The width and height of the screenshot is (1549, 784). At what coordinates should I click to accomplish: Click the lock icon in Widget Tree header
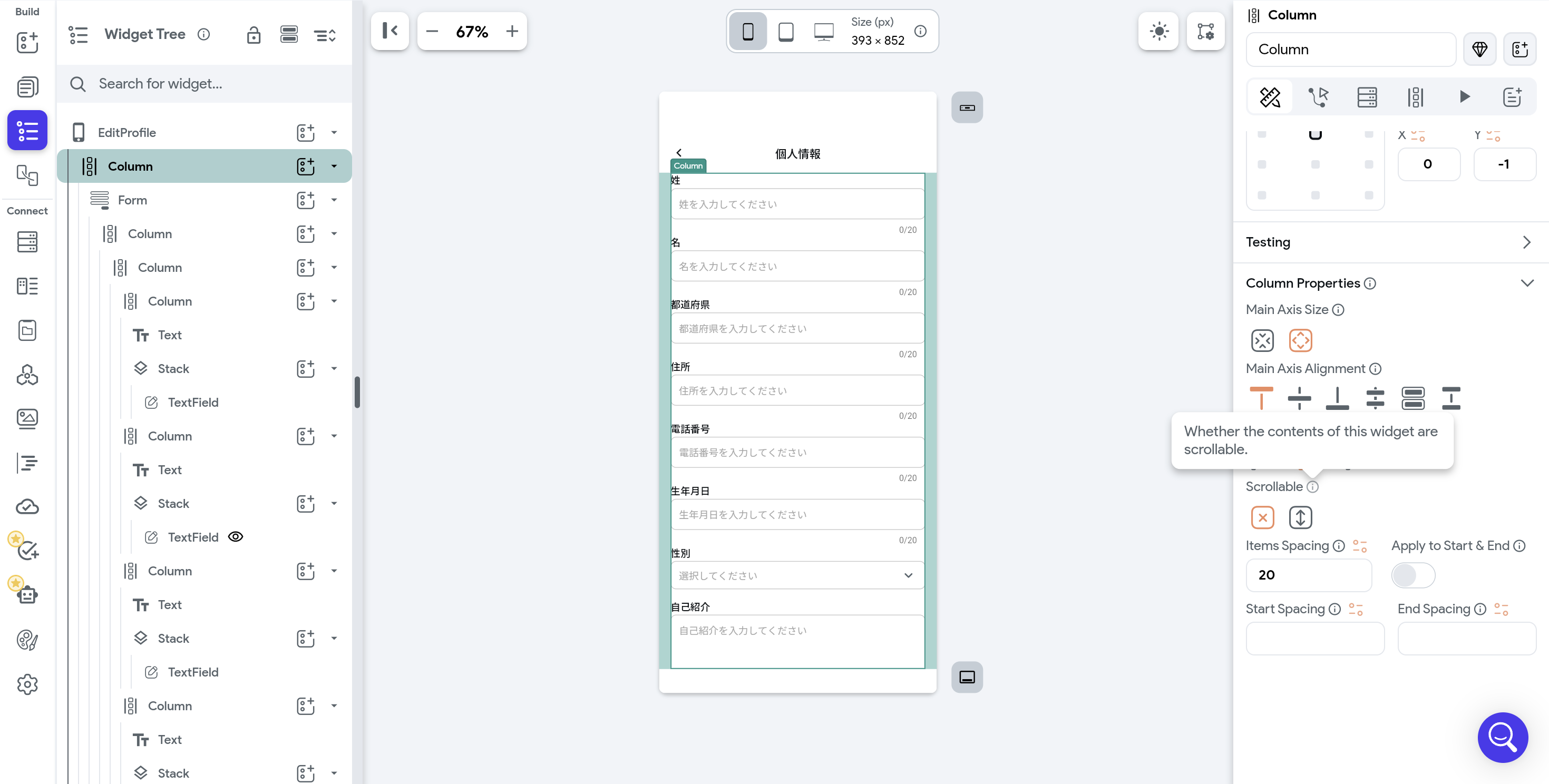[x=254, y=35]
